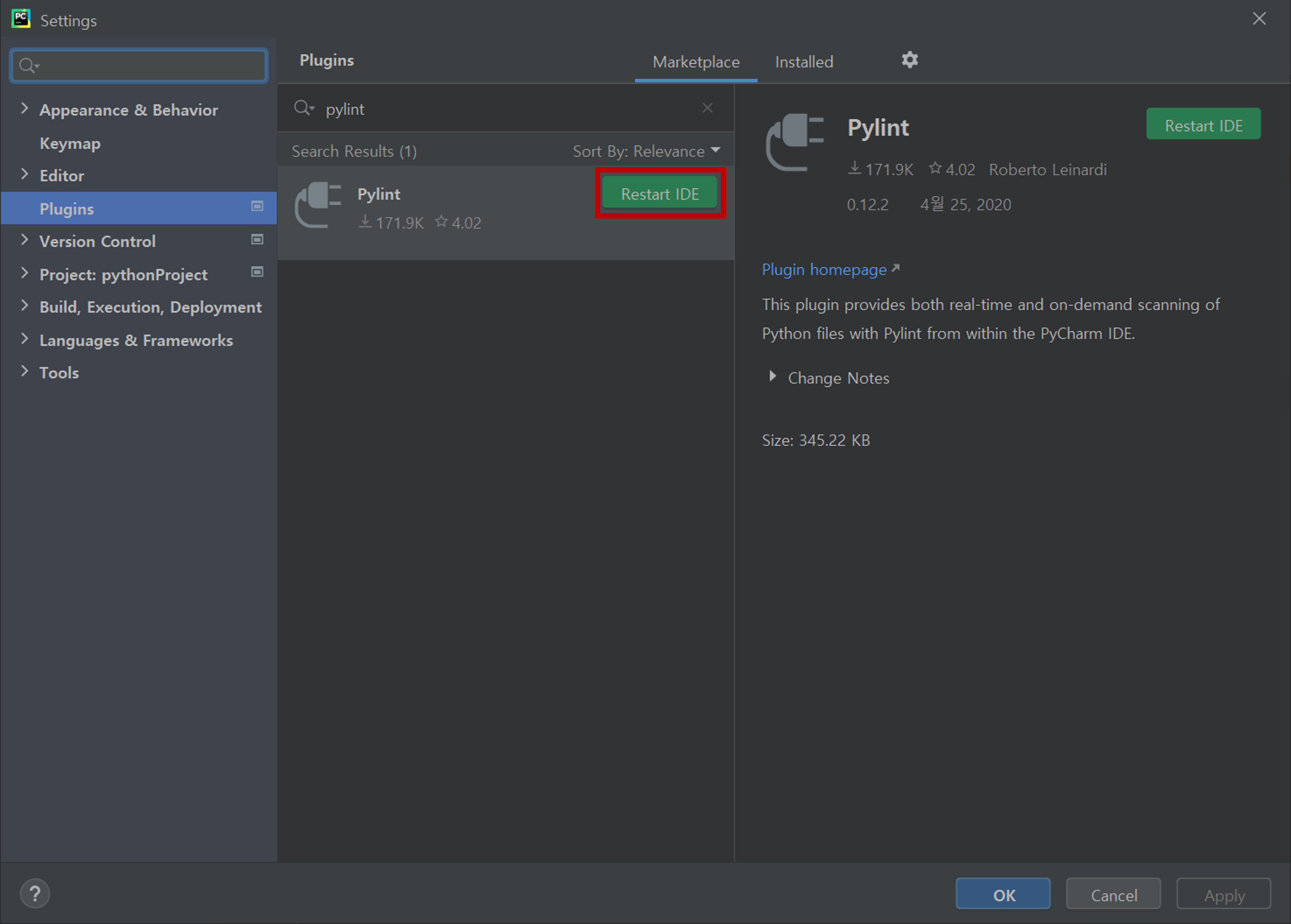This screenshot has width=1291, height=924.
Task: Expand the Tools settings node
Action: click(24, 371)
